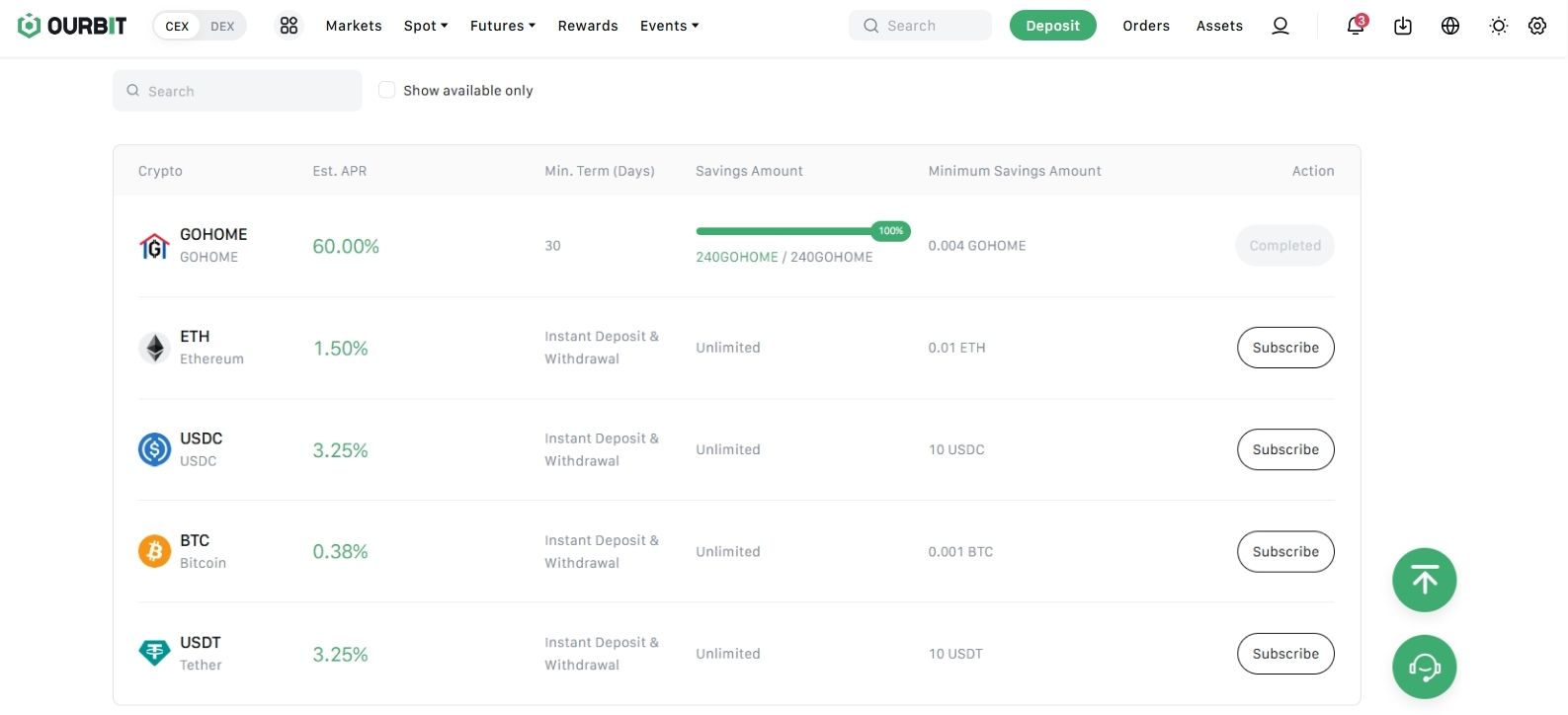Open the settings gear icon
1568x715 pixels.
[x=1537, y=26]
